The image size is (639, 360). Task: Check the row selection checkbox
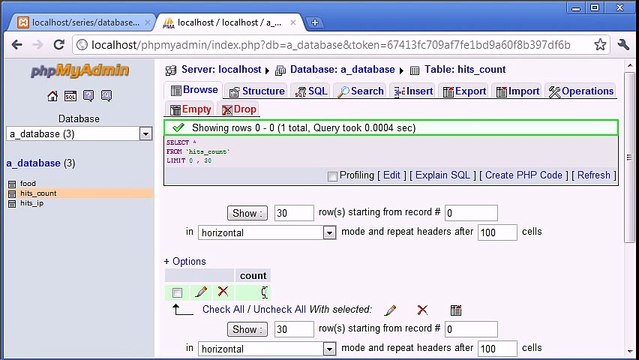tap(177, 293)
